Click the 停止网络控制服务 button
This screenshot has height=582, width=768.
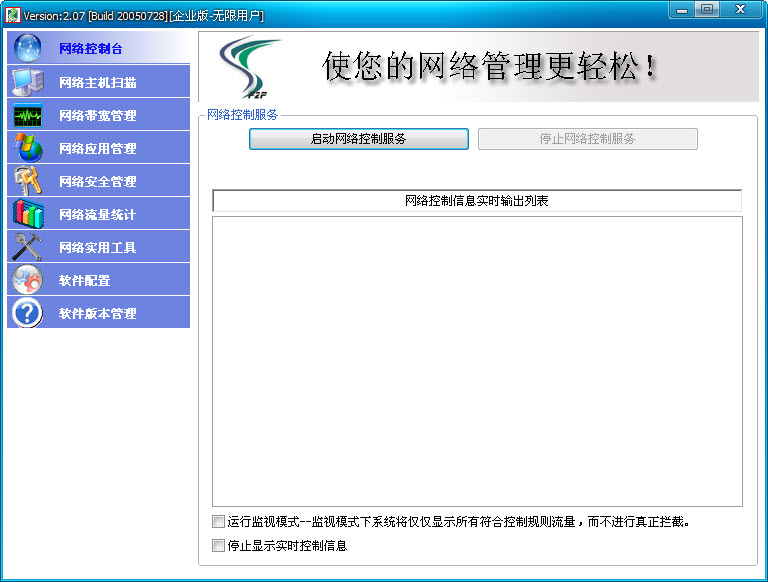coord(587,139)
